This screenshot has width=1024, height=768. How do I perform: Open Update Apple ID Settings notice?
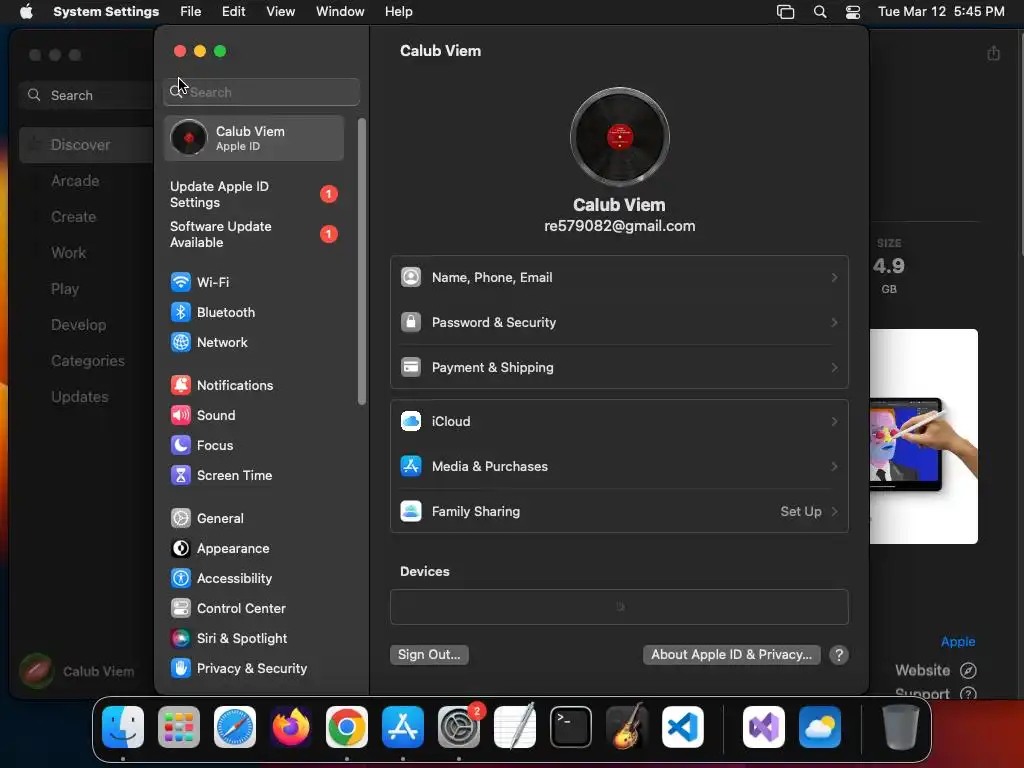tap(253, 195)
